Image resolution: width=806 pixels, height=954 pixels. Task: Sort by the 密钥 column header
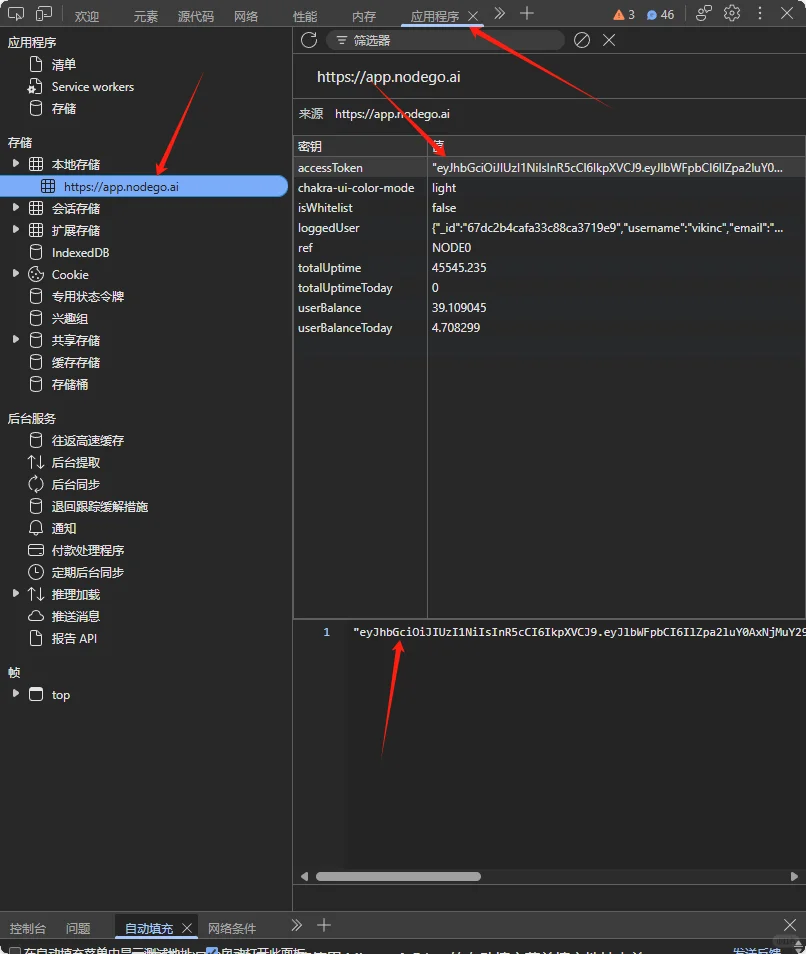[360, 146]
